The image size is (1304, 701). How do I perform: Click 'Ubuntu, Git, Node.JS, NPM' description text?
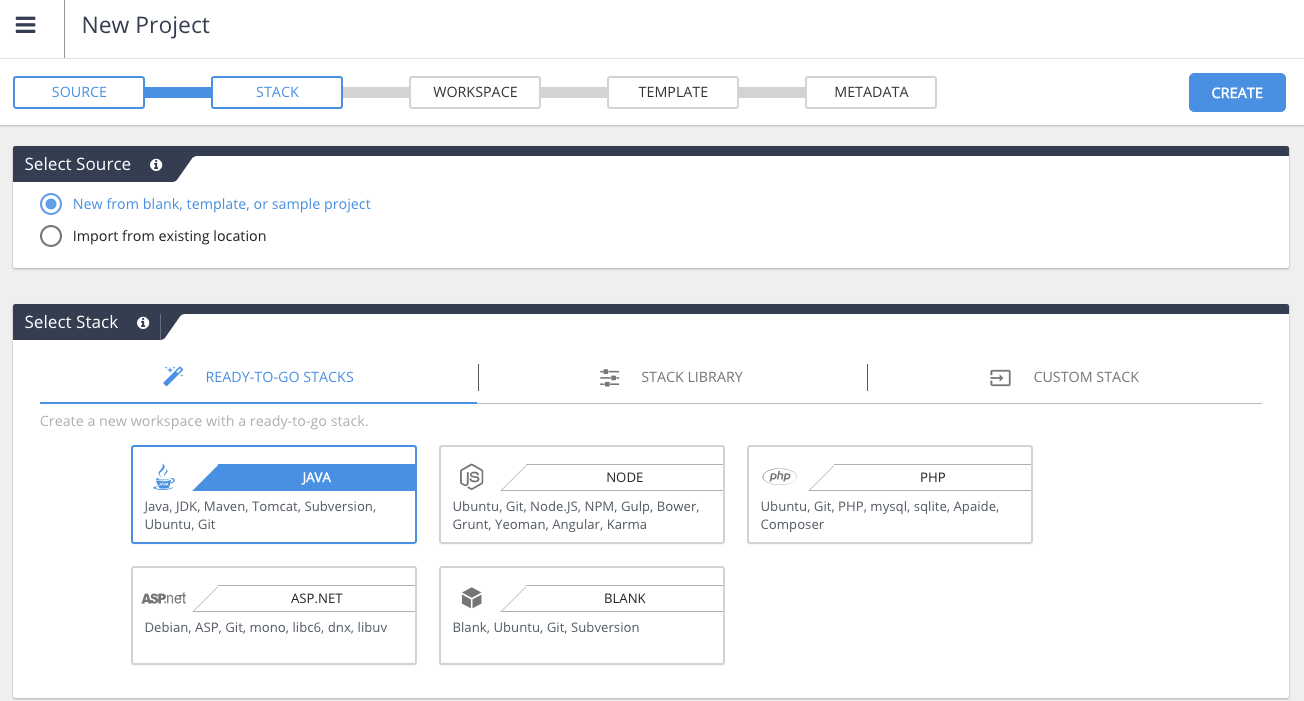pos(576,515)
